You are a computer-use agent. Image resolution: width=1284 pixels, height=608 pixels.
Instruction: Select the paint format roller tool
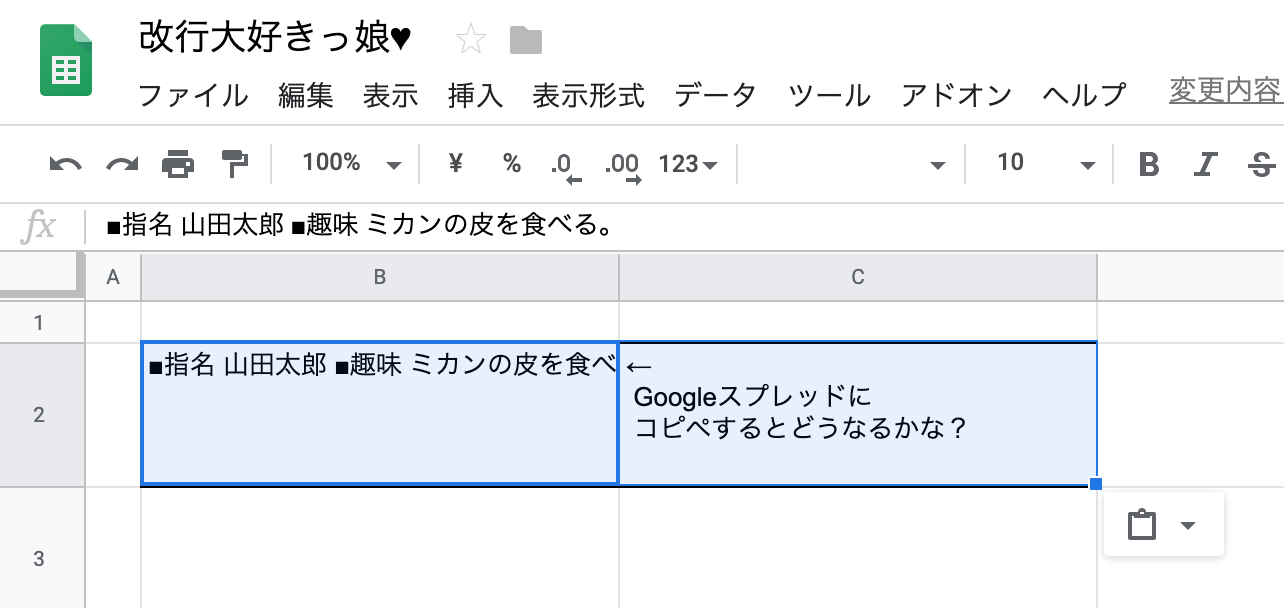click(x=234, y=164)
